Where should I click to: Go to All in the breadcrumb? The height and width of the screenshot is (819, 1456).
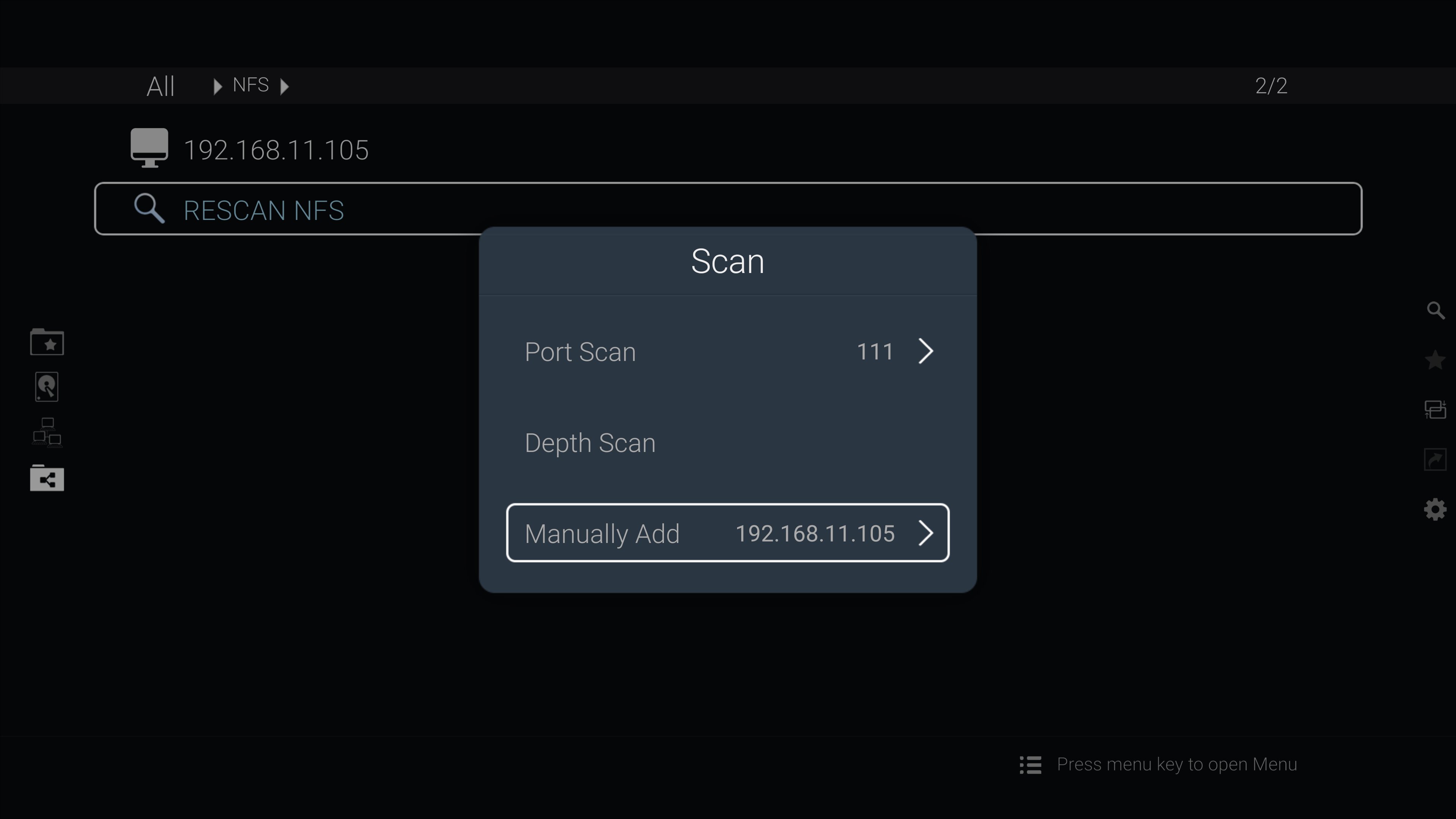point(160,86)
